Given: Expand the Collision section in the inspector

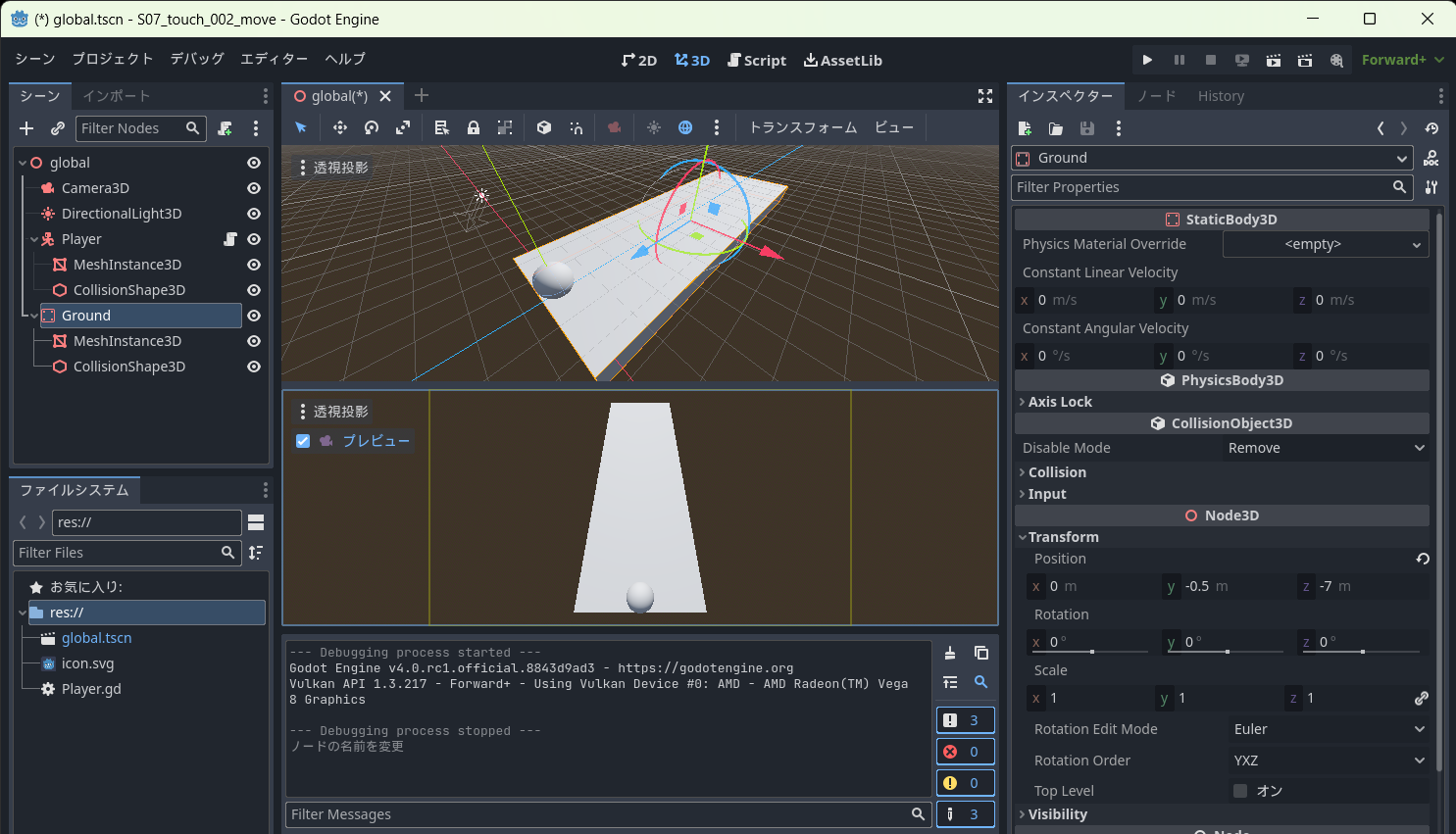Looking at the screenshot, I should click(x=1052, y=471).
